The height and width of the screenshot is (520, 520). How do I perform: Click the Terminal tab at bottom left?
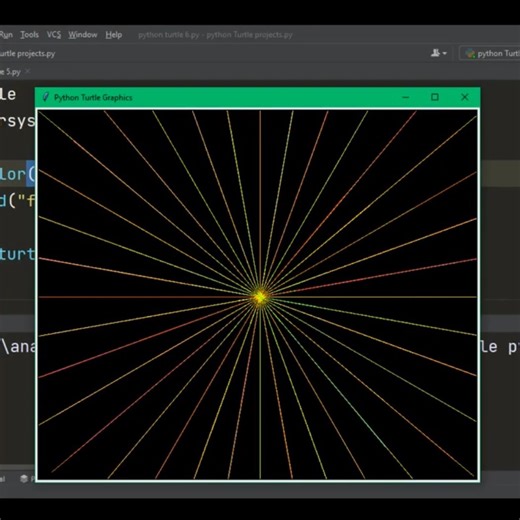tap(3, 479)
